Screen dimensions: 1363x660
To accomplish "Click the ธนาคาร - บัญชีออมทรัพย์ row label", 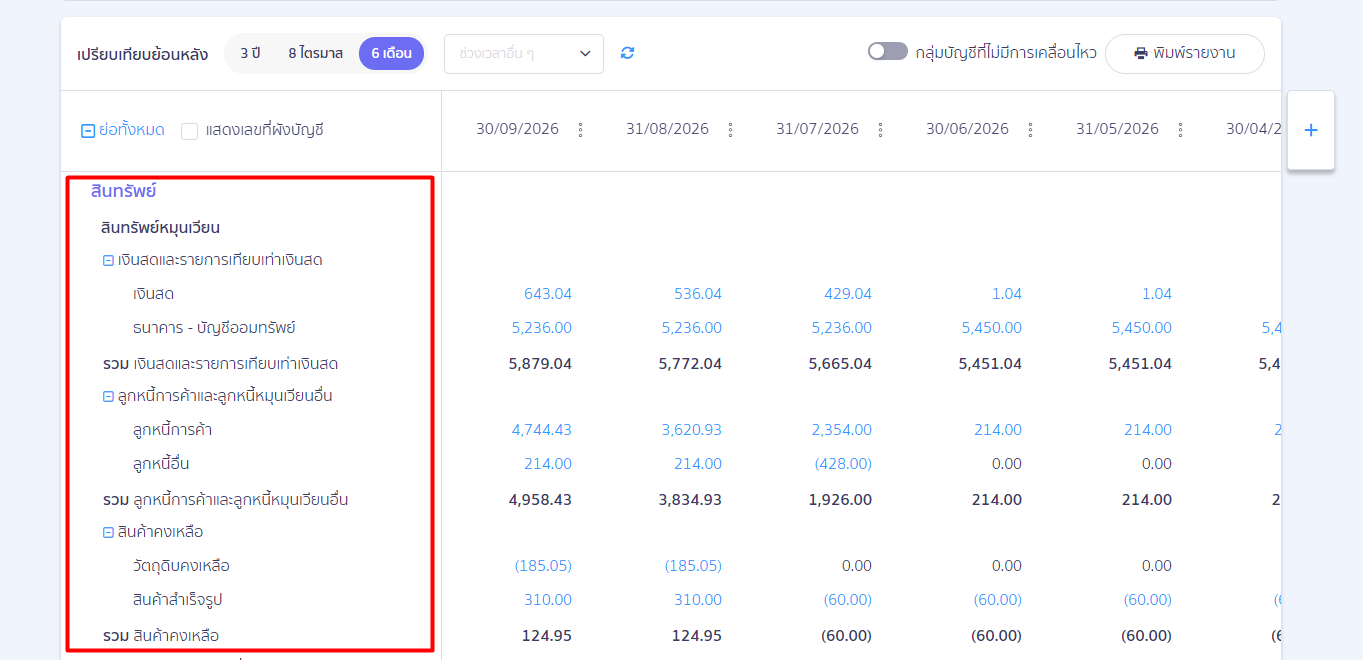I will coord(214,328).
